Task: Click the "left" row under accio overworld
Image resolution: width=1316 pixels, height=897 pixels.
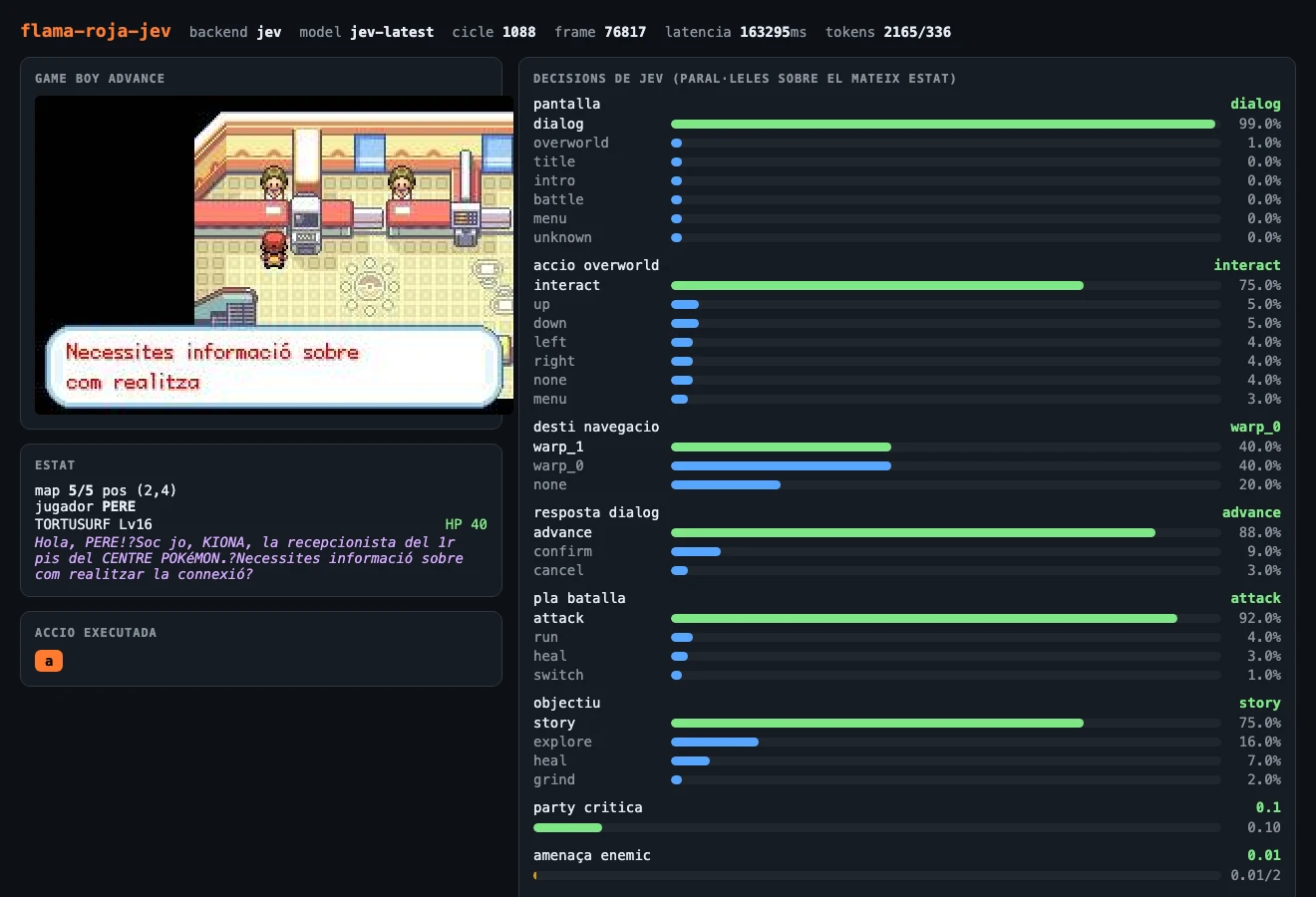Action: [907, 342]
